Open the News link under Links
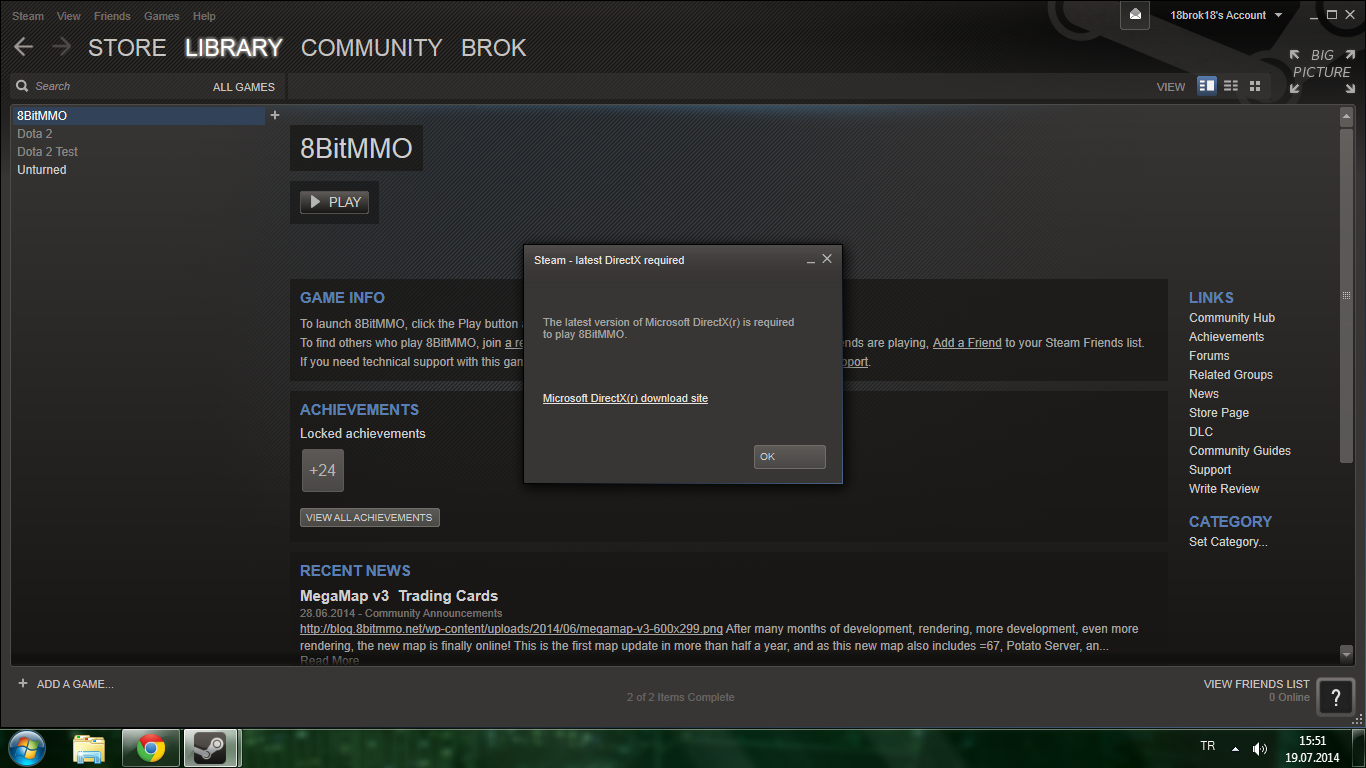1366x768 pixels. pyautogui.click(x=1204, y=394)
